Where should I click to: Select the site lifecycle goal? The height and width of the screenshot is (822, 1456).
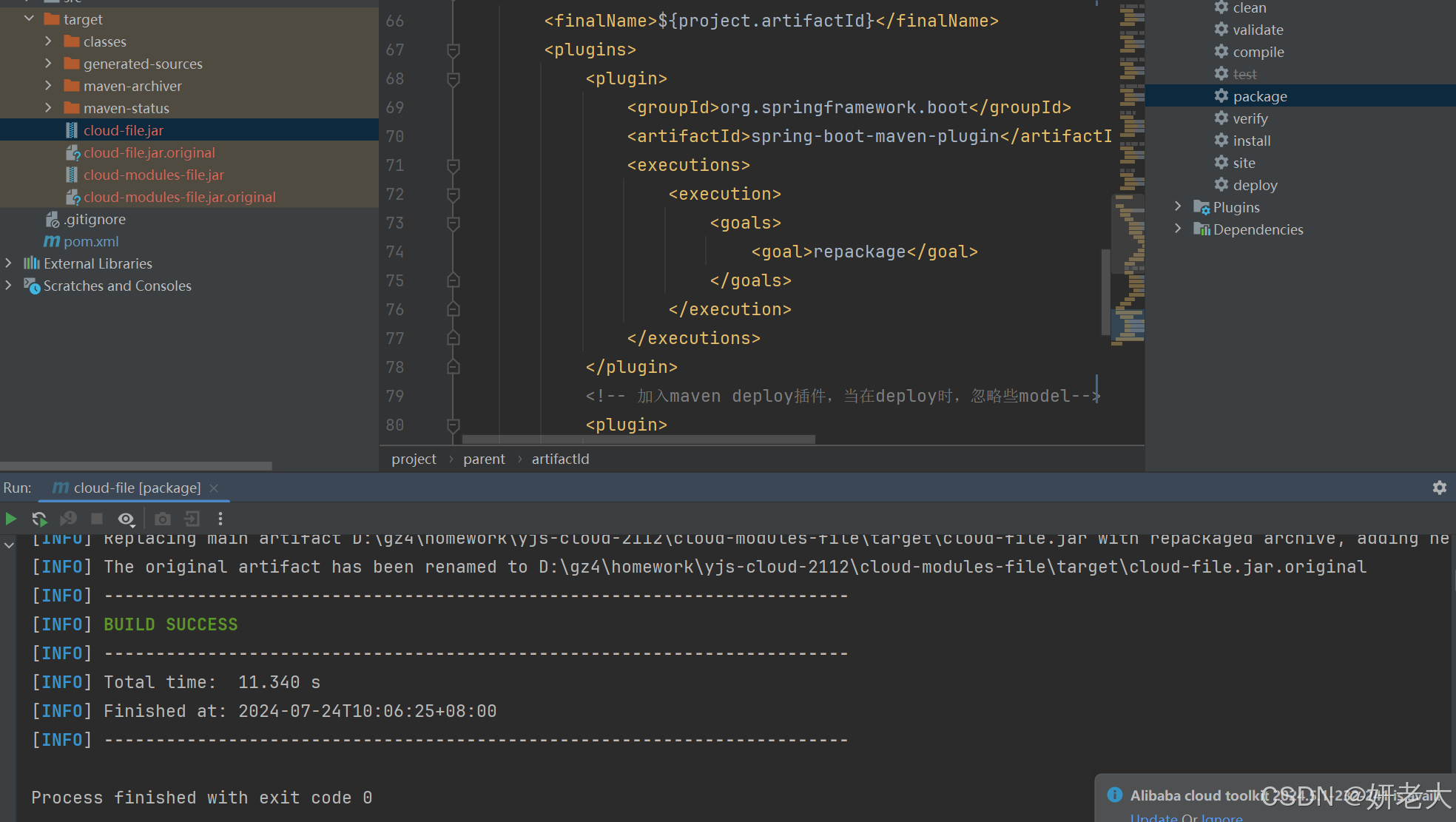point(1244,163)
